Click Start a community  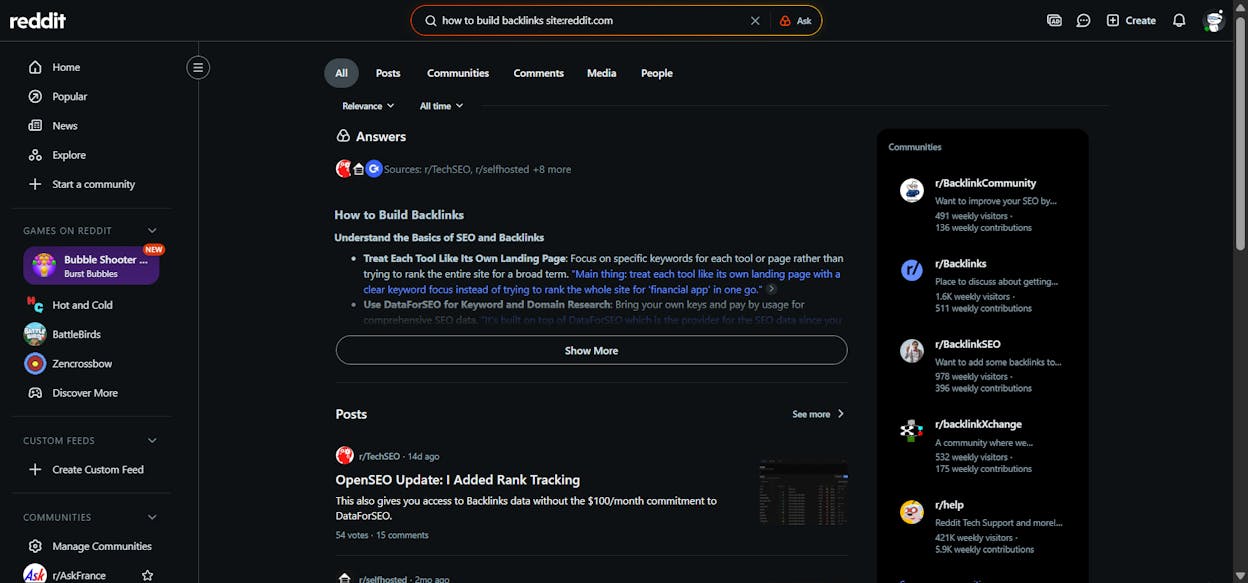pos(91,184)
